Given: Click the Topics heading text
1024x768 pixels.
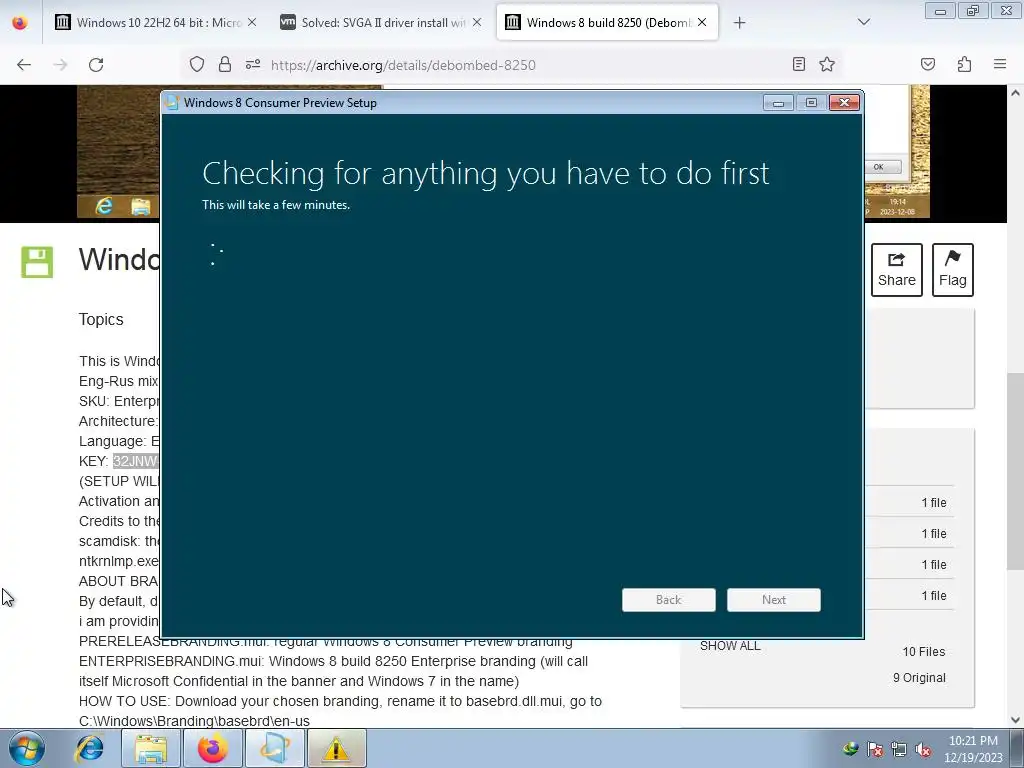Looking at the screenshot, I should [x=101, y=319].
